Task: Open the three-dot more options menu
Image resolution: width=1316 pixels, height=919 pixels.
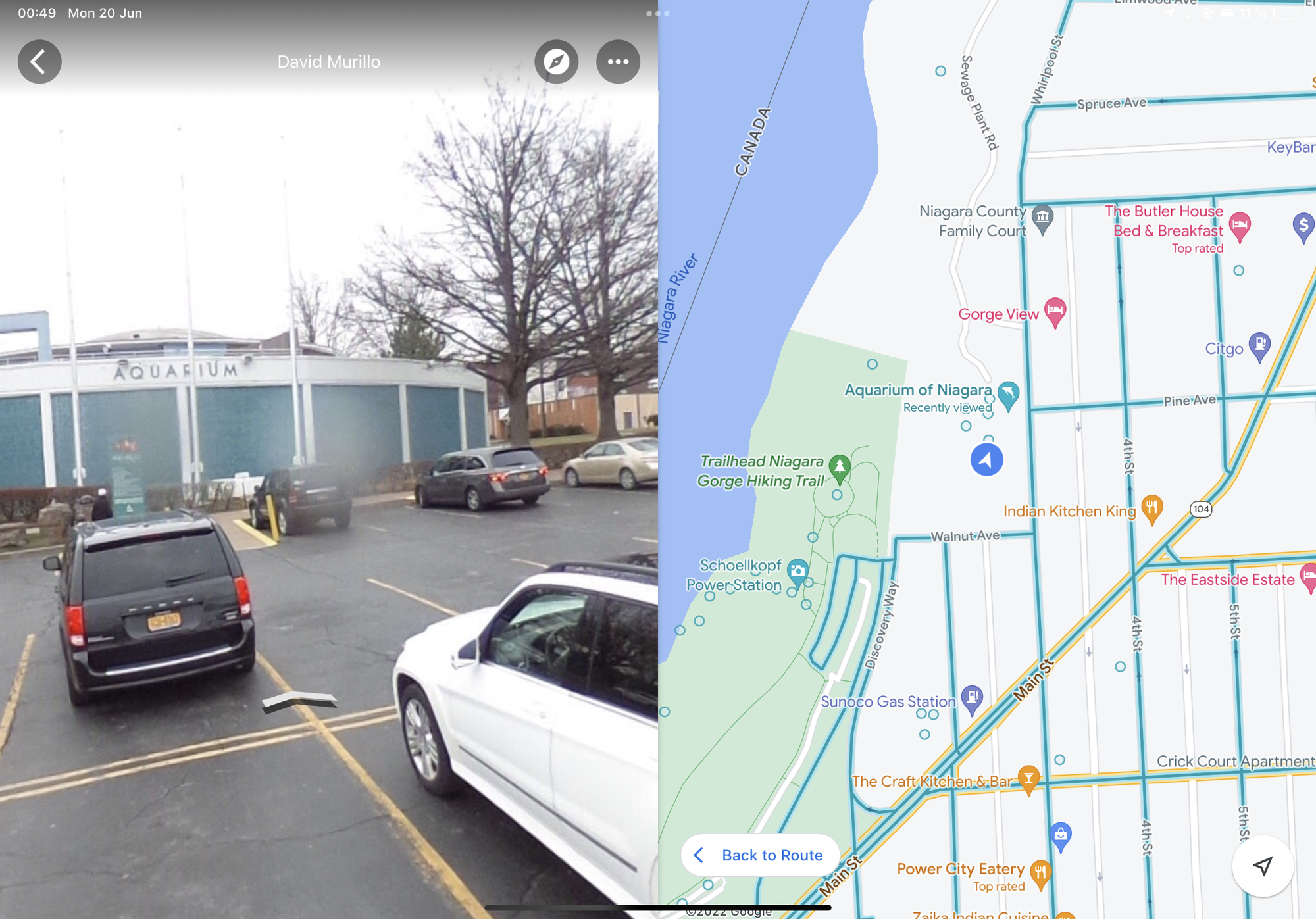Action: [618, 62]
